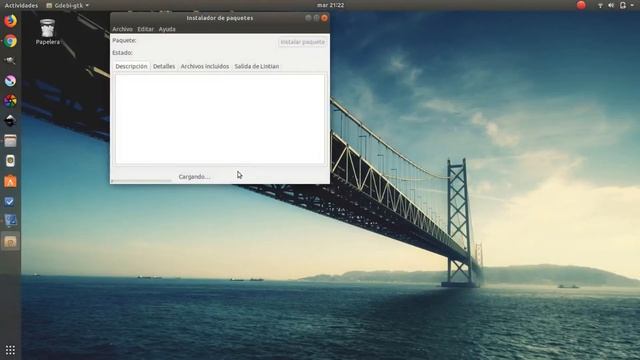Open Firefox from the dock
Screen dimensions: 640x360
pos(10,21)
